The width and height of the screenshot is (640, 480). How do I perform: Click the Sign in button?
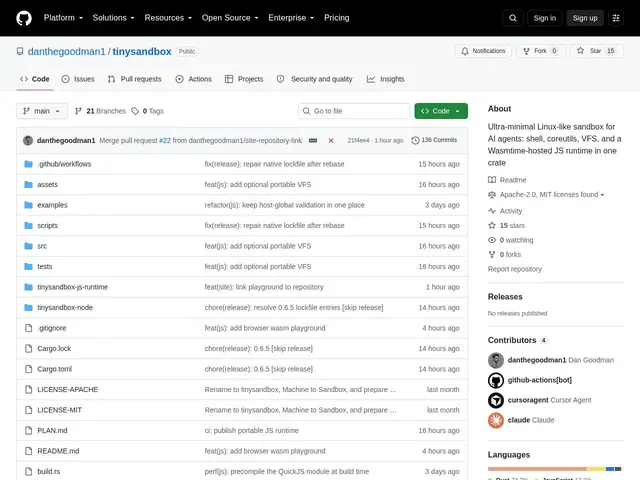tap(544, 18)
